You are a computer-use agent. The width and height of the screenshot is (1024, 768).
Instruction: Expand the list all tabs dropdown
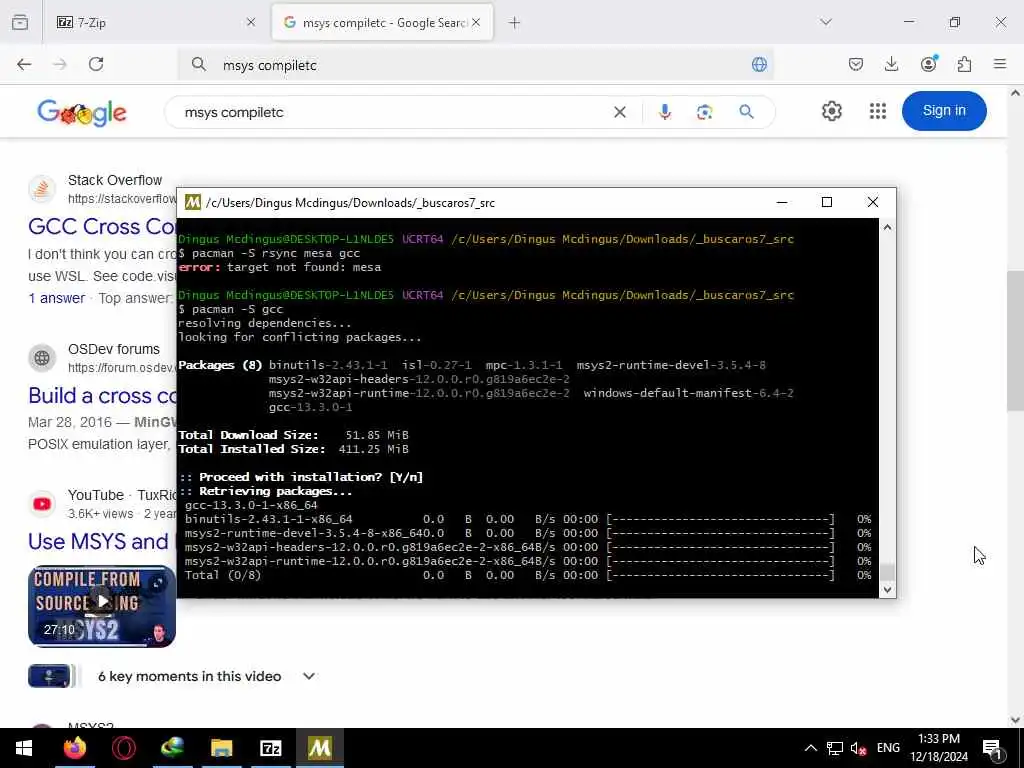(x=826, y=22)
